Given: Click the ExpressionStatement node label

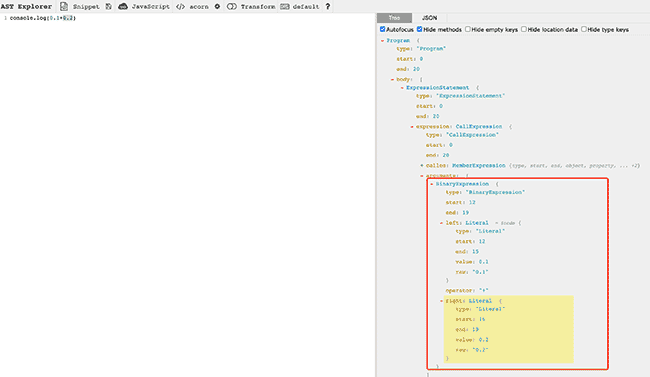Looking at the screenshot, I should 437,88.
